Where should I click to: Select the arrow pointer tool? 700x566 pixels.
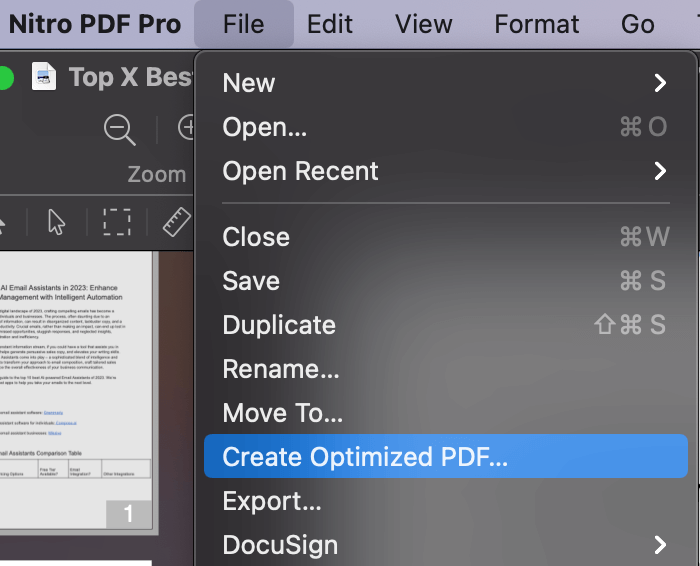(x=57, y=221)
